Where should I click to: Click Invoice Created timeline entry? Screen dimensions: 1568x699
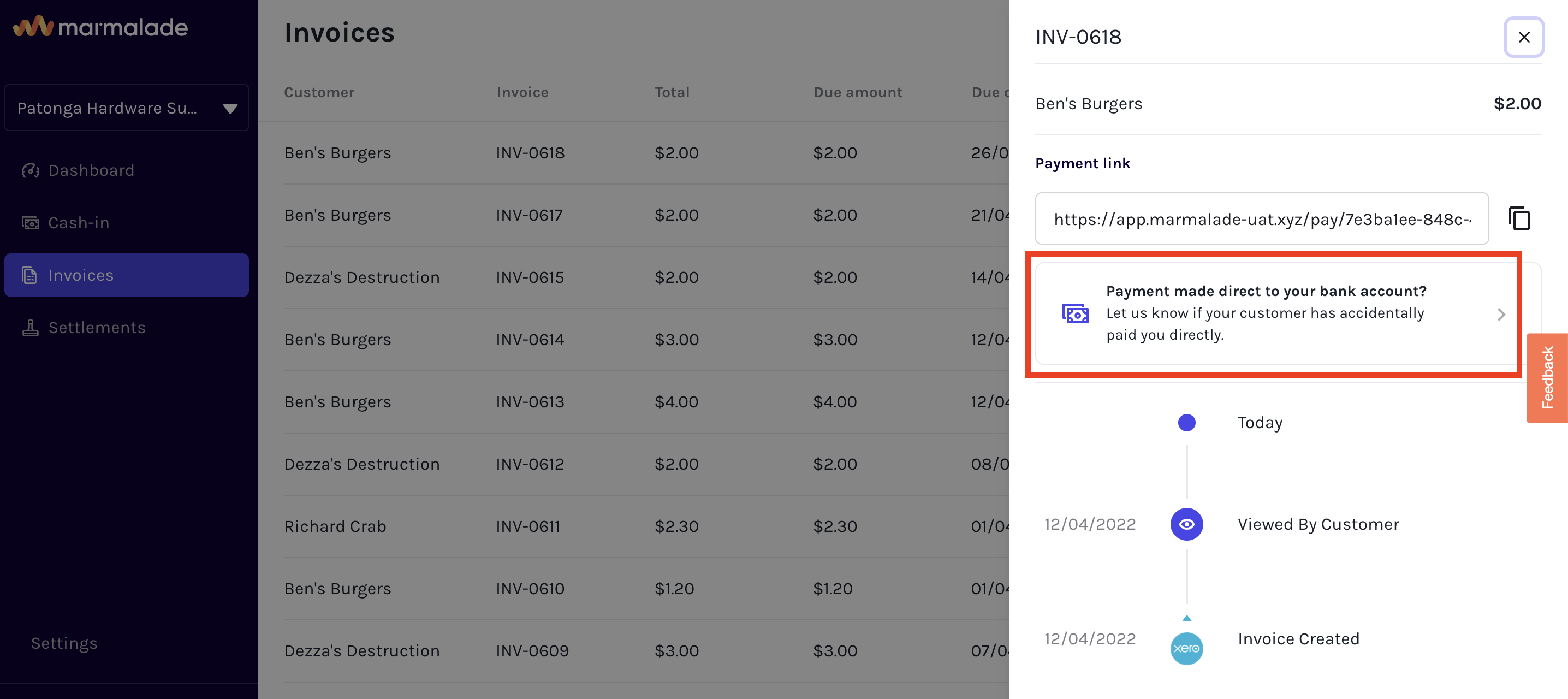pyautogui.click(x=1298, y=638)
